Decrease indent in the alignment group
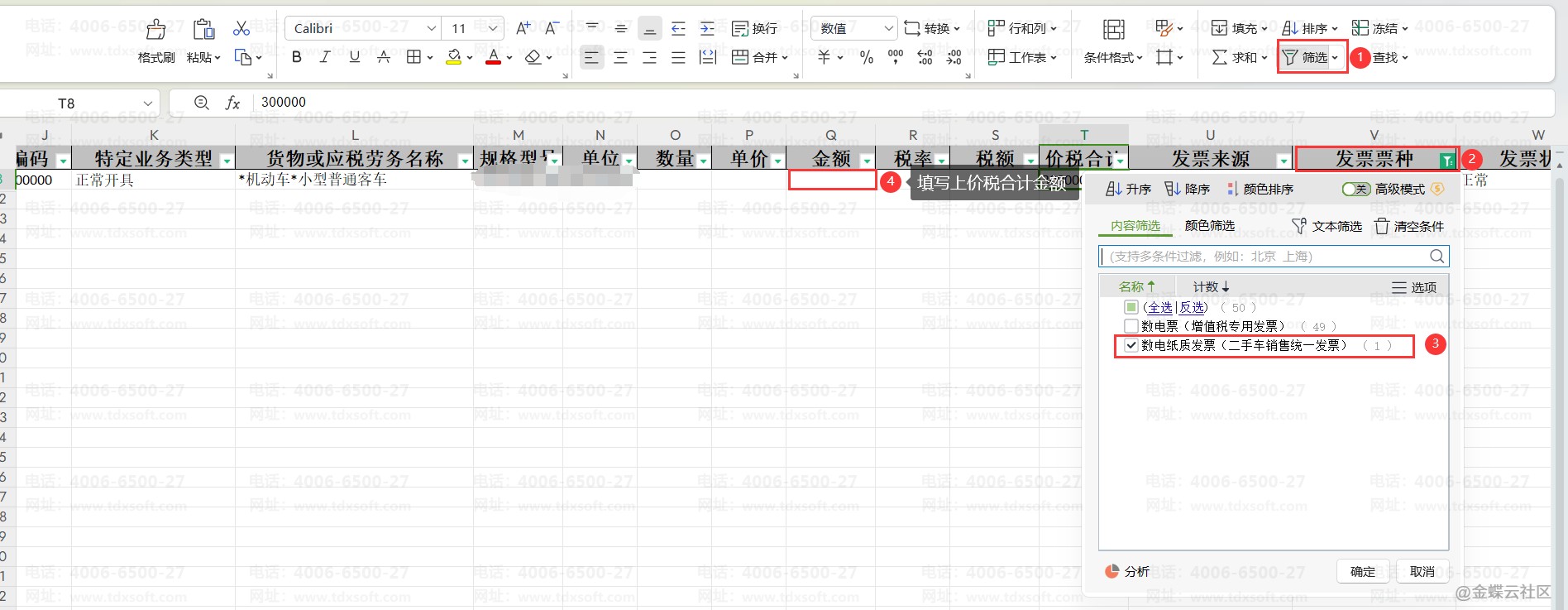Screen dimensions: 1568x610 [679, 28]
